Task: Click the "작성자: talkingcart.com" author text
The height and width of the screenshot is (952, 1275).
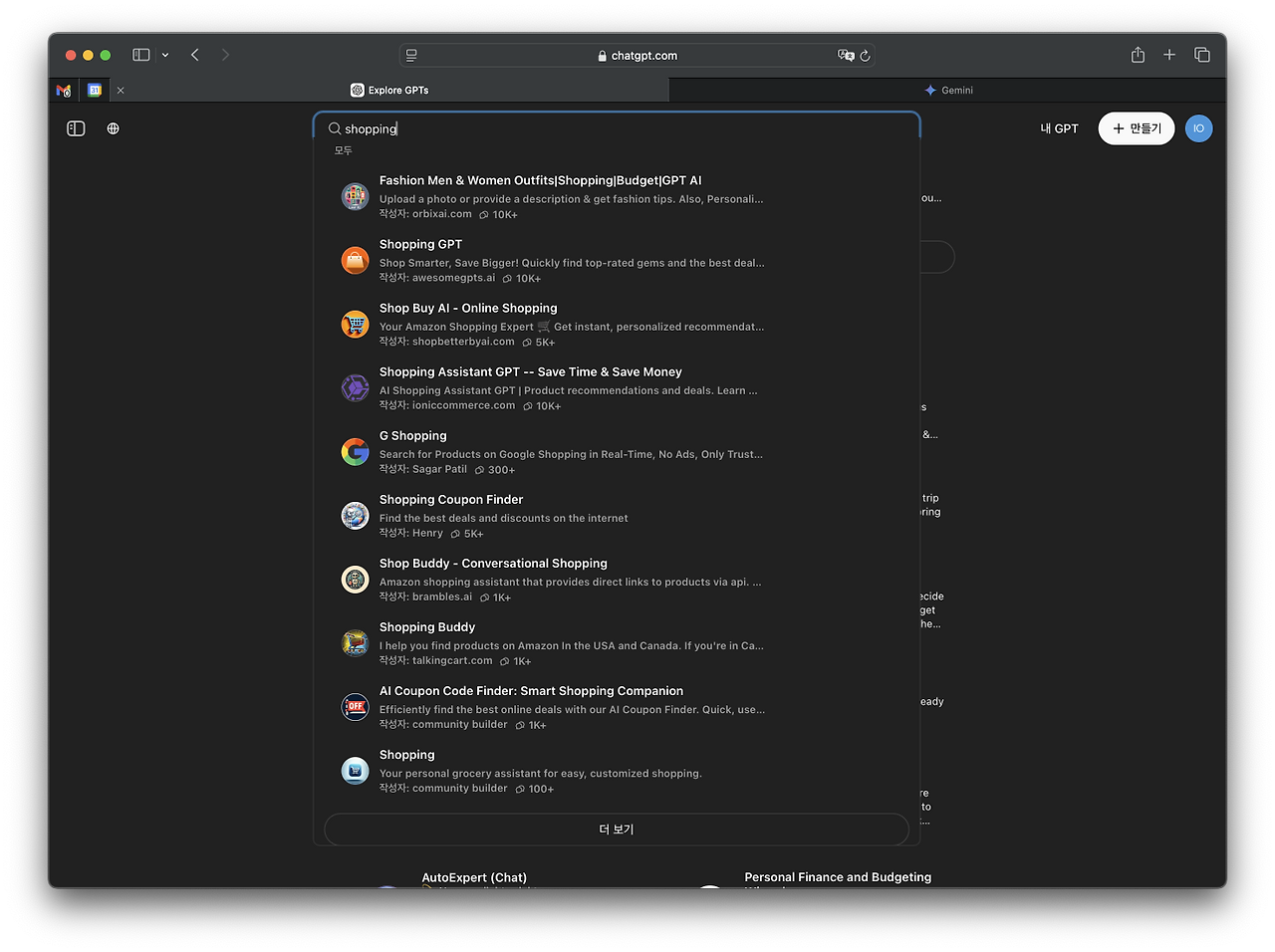Action: [x=436, y=660]
